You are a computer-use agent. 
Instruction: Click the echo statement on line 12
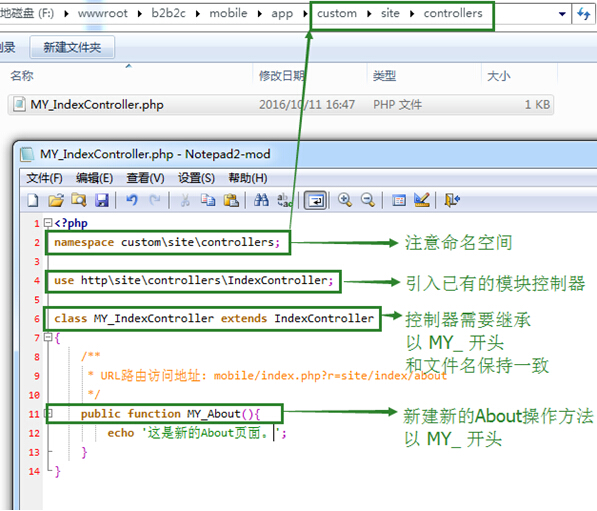click(196, 433)
